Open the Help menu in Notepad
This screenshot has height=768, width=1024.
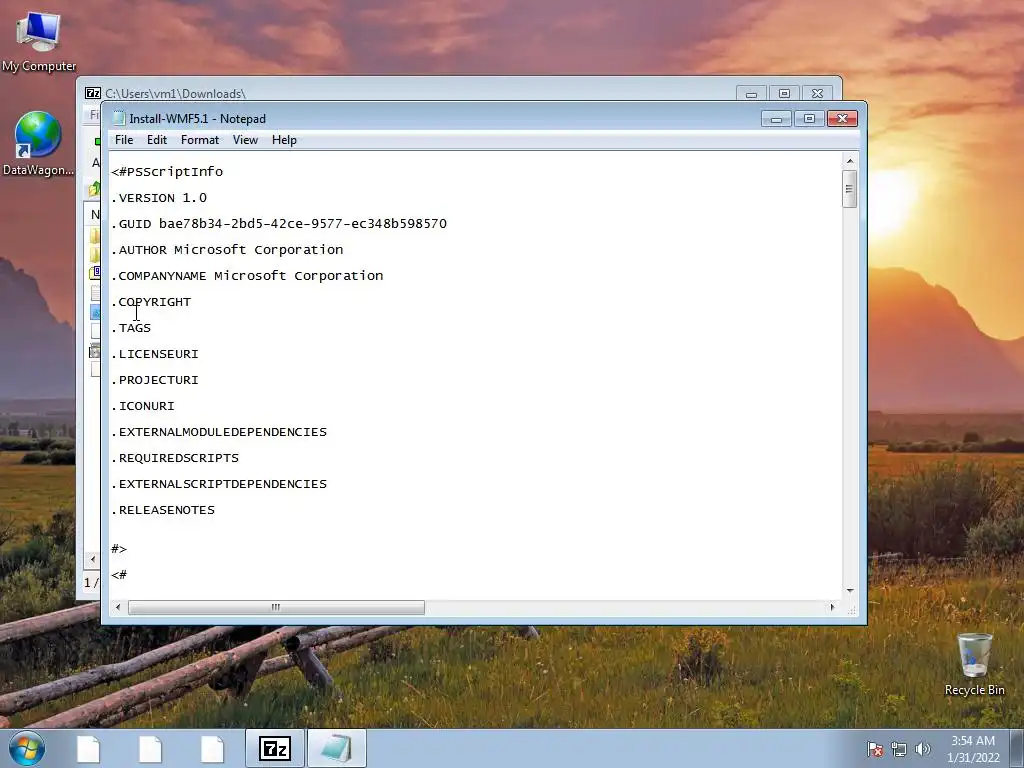pos(284,140)
